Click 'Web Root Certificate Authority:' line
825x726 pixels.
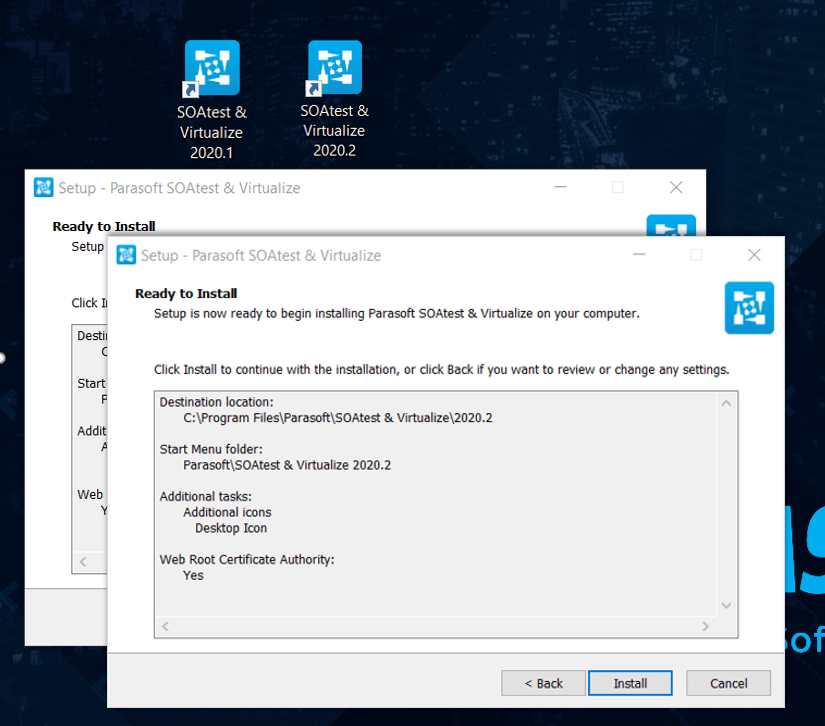[x=247, y=559]
